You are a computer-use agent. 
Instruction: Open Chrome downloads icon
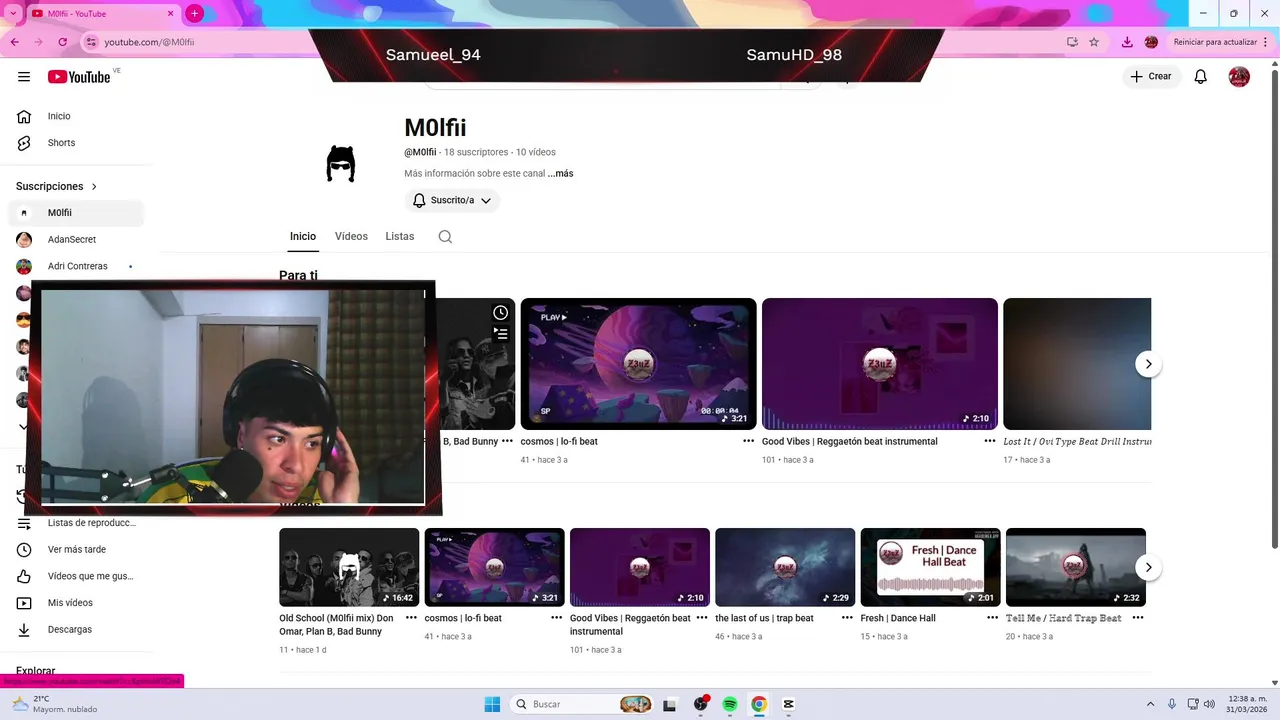pyautogui.click(x=1127, y=42)
